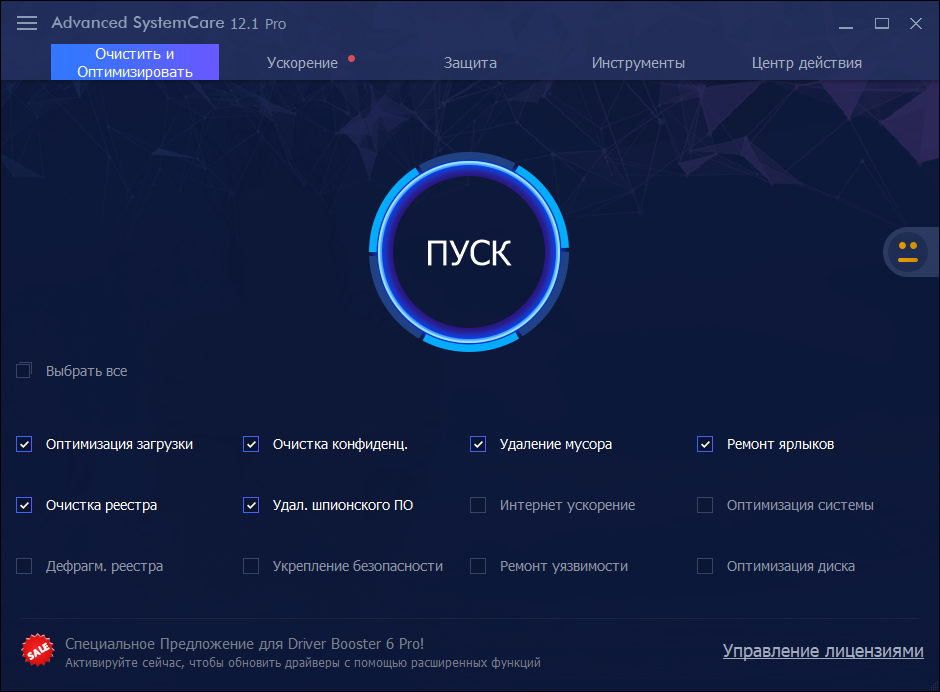The width and height of the screenshot is (940, 692).
Task: Uncheck Удаление мусора option
Action: pos(478,444)
